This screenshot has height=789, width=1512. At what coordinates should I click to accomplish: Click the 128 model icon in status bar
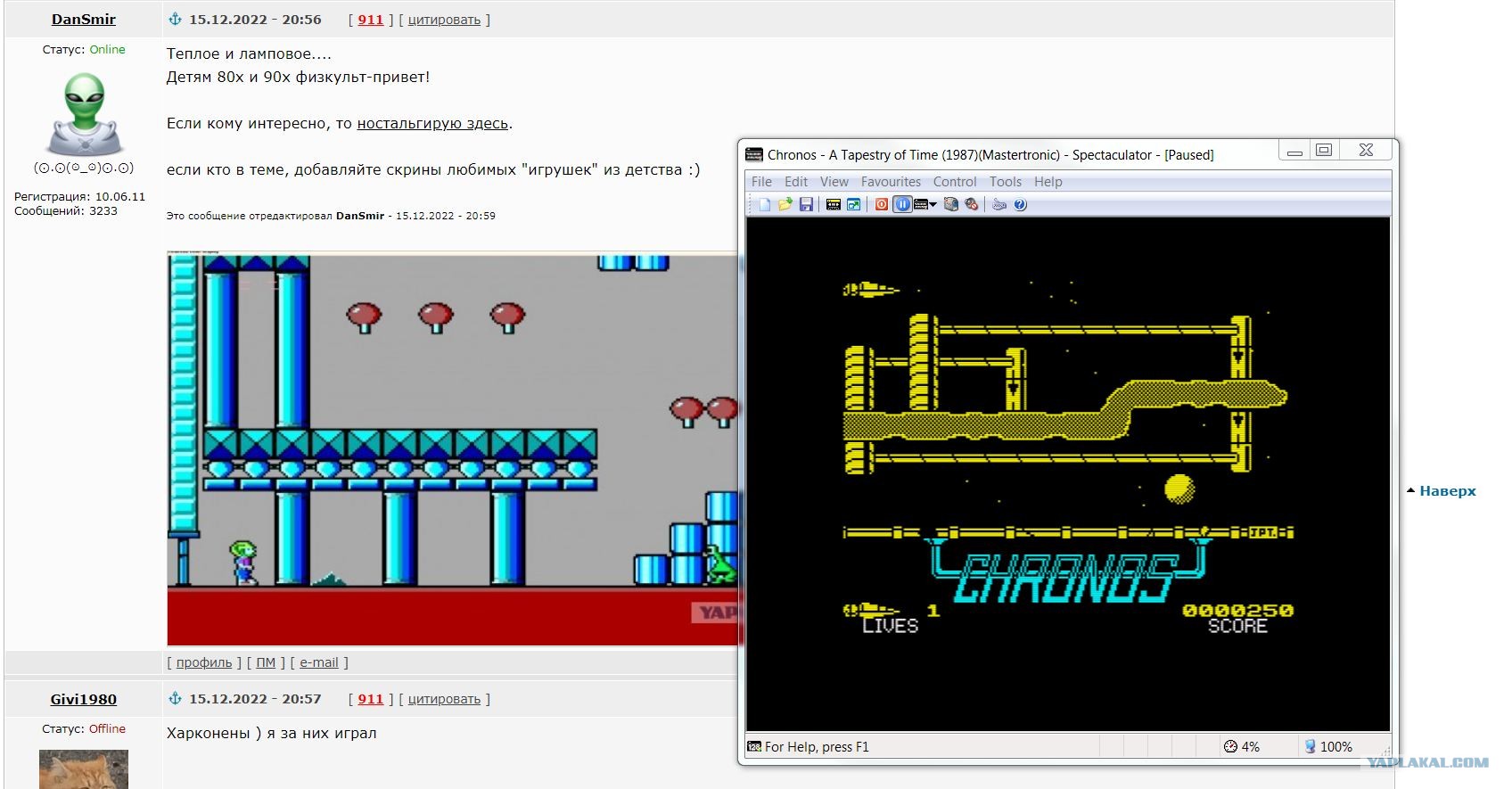[754, 746]
